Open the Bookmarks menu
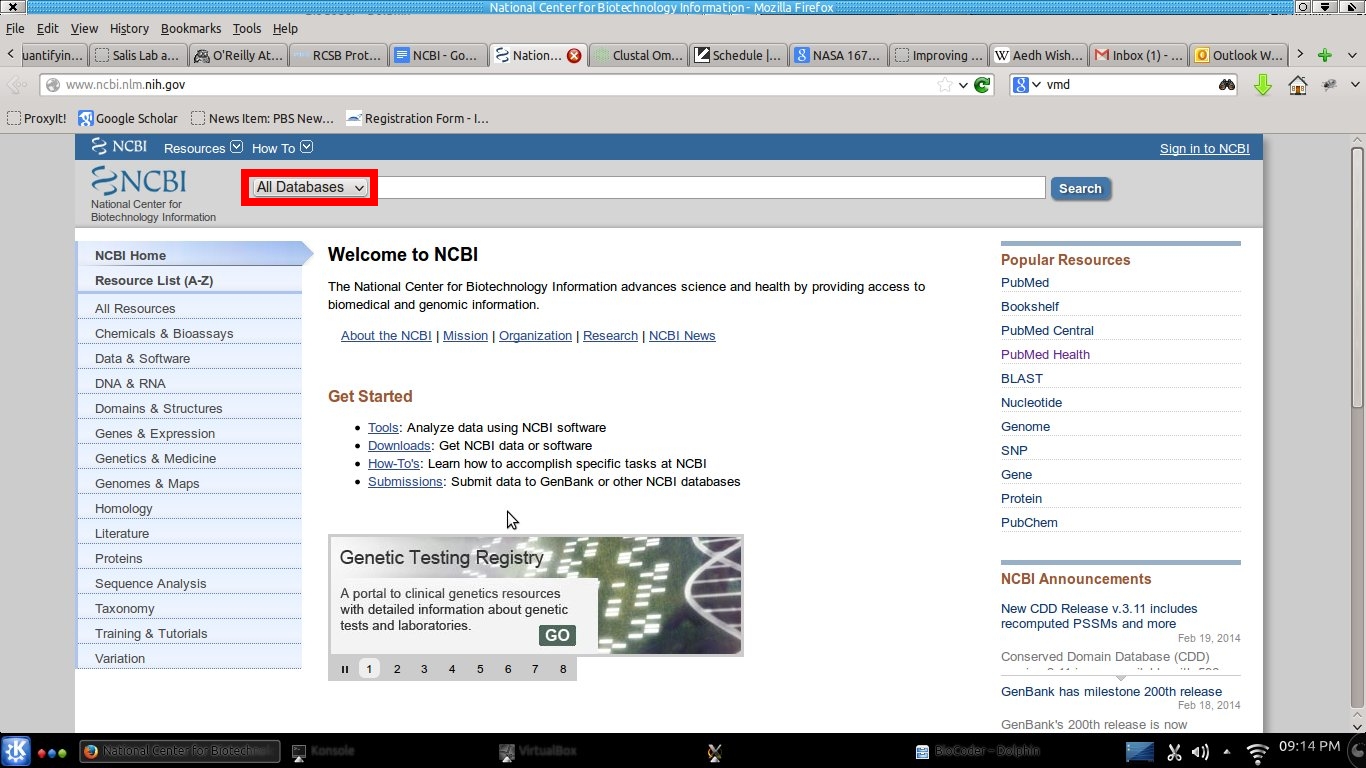1366x768 pixels. (x=191, y=28)
